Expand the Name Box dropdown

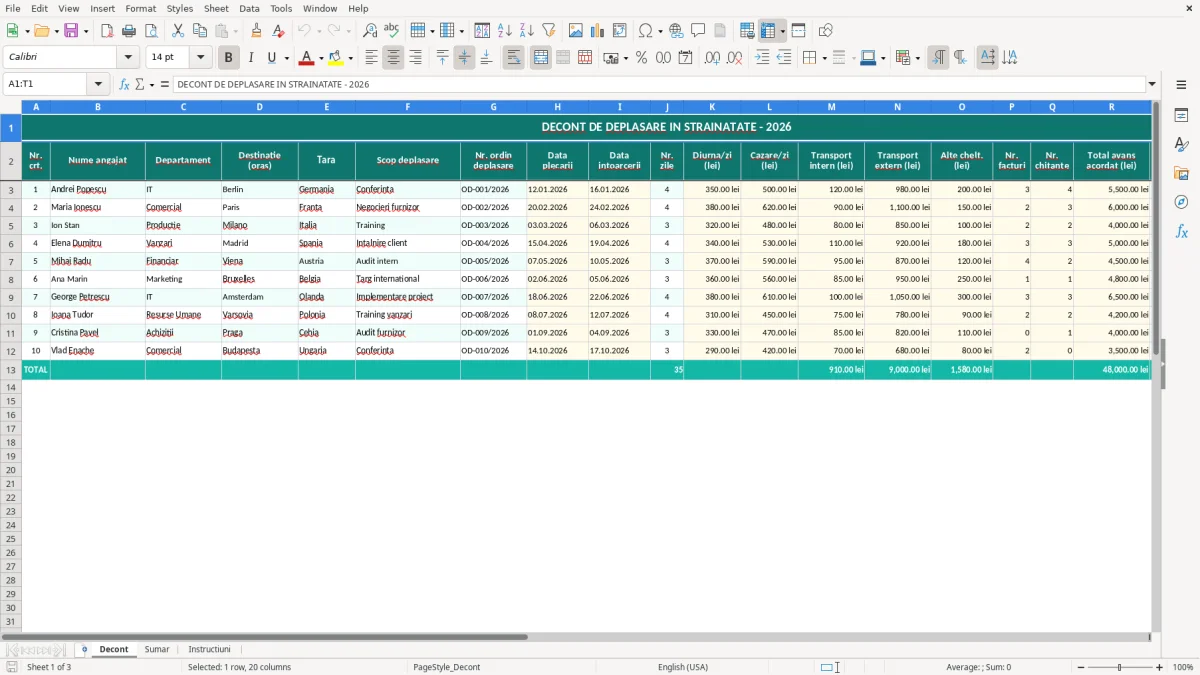pyautogui.click(x=98, y=84)
